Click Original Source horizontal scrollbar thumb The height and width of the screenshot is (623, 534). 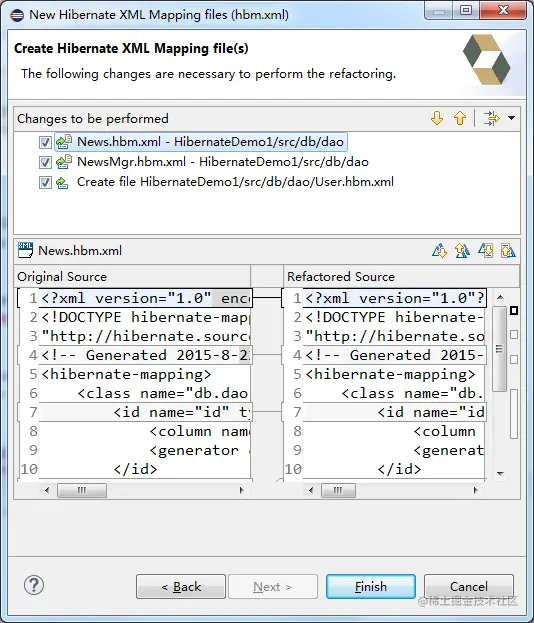pyautogui.click(x=82, y=490)
